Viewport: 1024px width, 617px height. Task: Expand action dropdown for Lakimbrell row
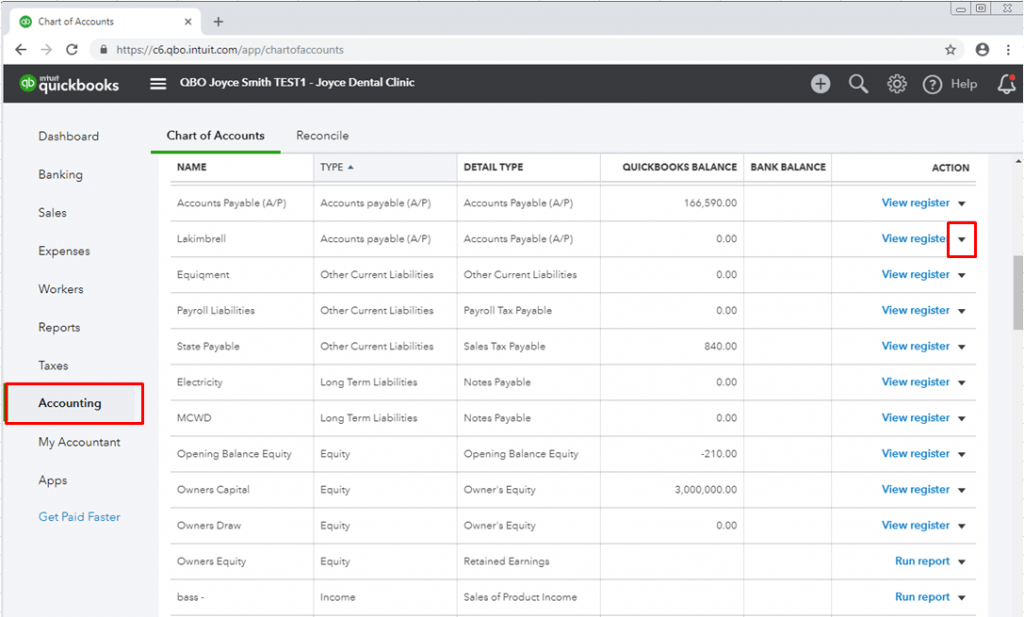[x=961, y=240]
